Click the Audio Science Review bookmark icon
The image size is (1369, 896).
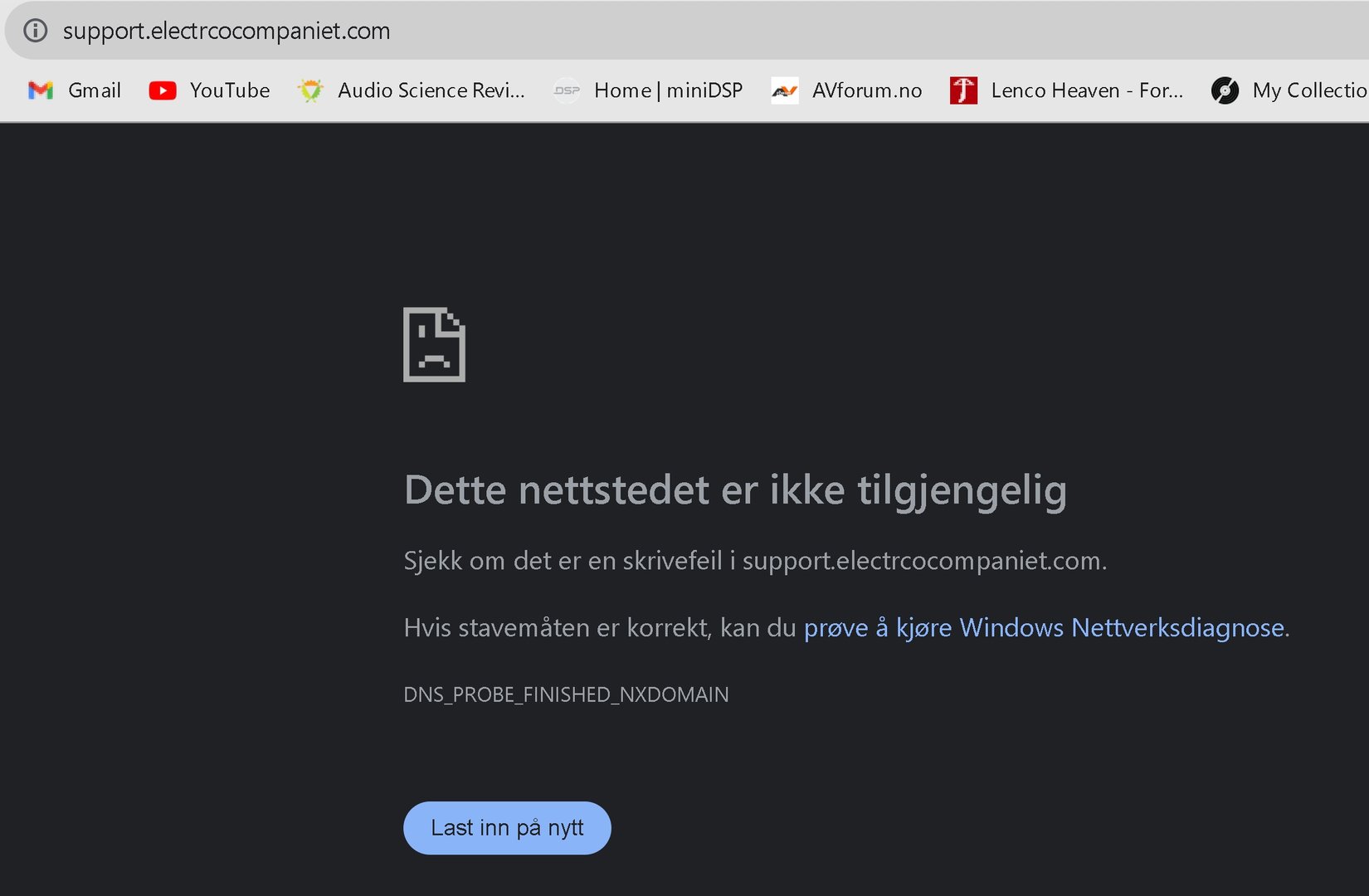coord(311,90)
